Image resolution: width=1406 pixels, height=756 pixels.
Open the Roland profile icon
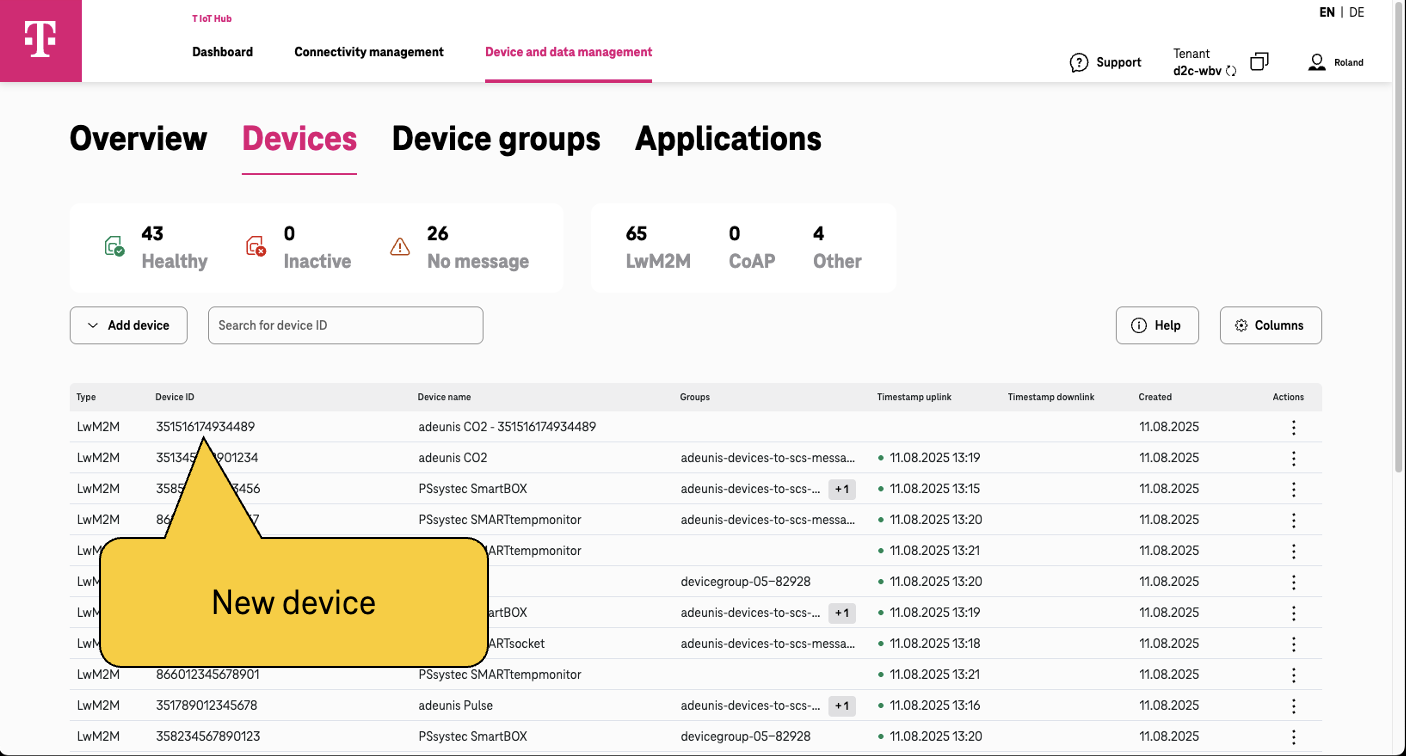(1316, 61)
